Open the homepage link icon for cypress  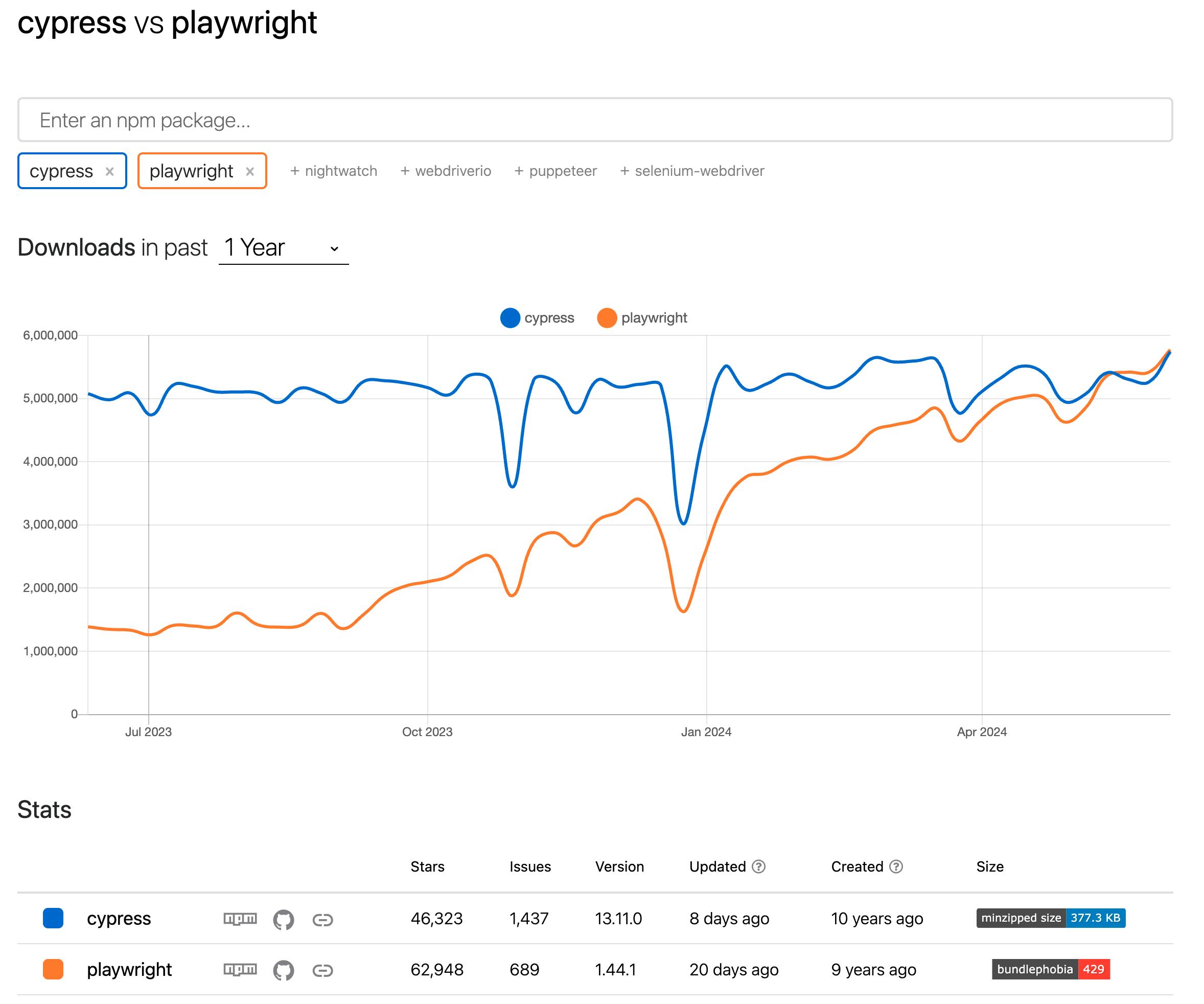pos(322,920)
